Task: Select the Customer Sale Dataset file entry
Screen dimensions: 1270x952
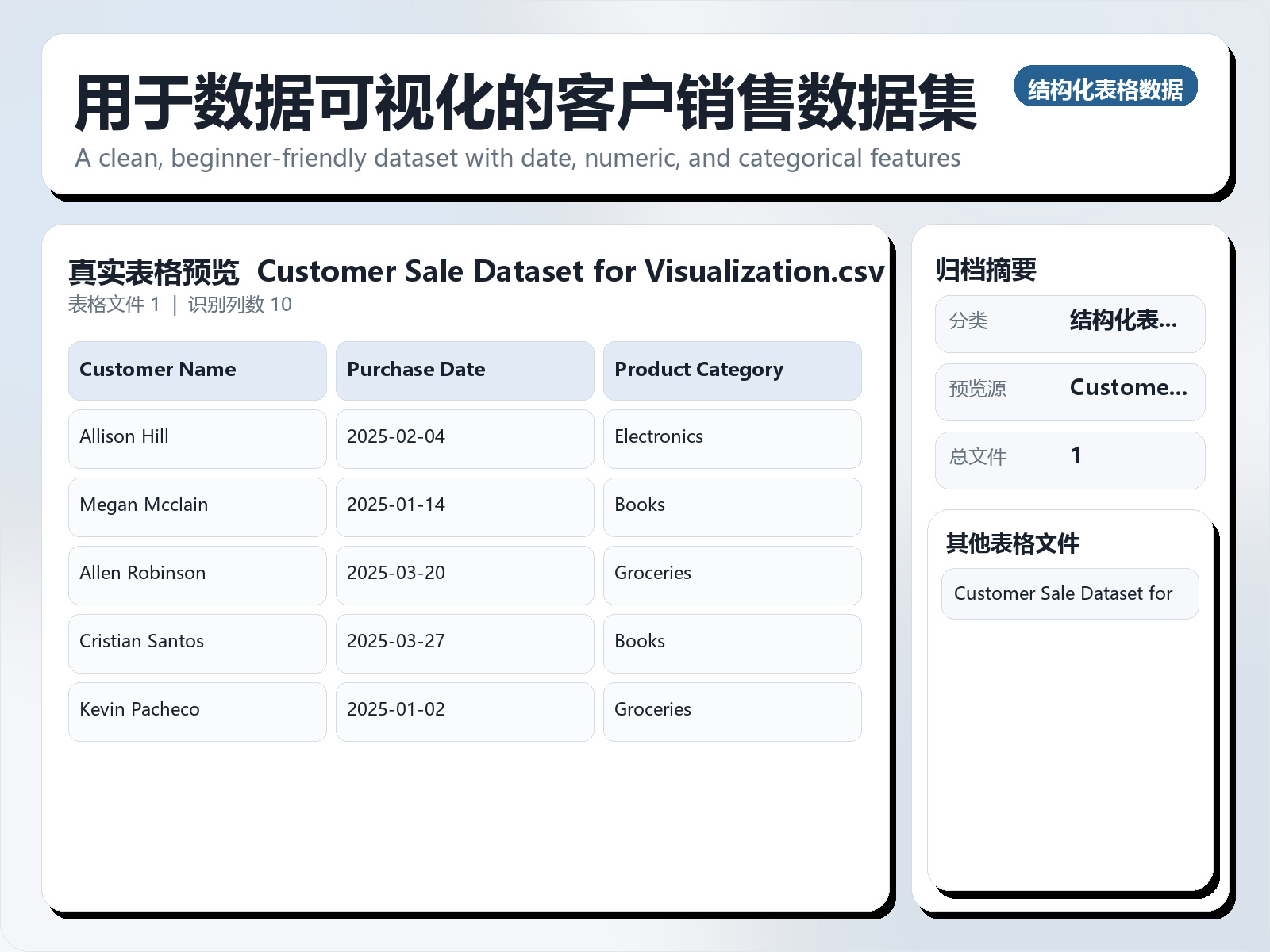Action: click(1069, 593)
